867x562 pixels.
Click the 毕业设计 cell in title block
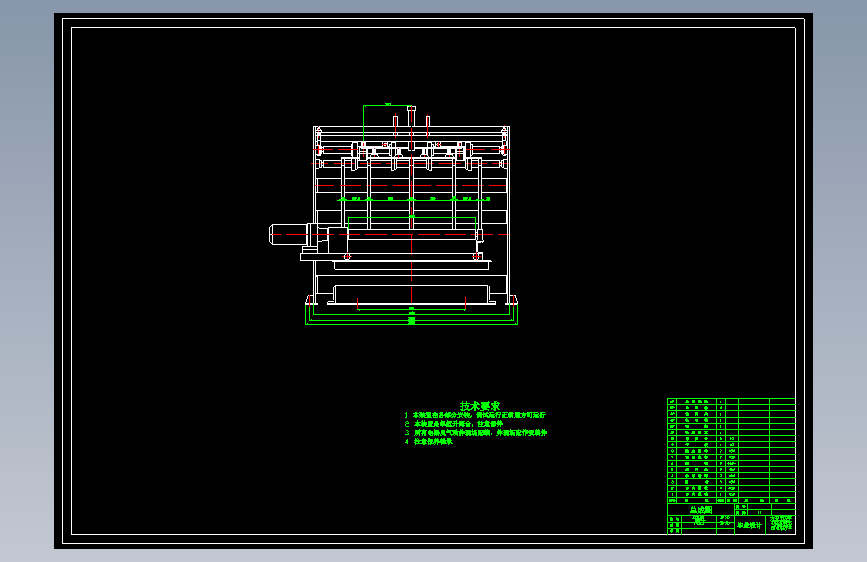(x=750, y=525)
